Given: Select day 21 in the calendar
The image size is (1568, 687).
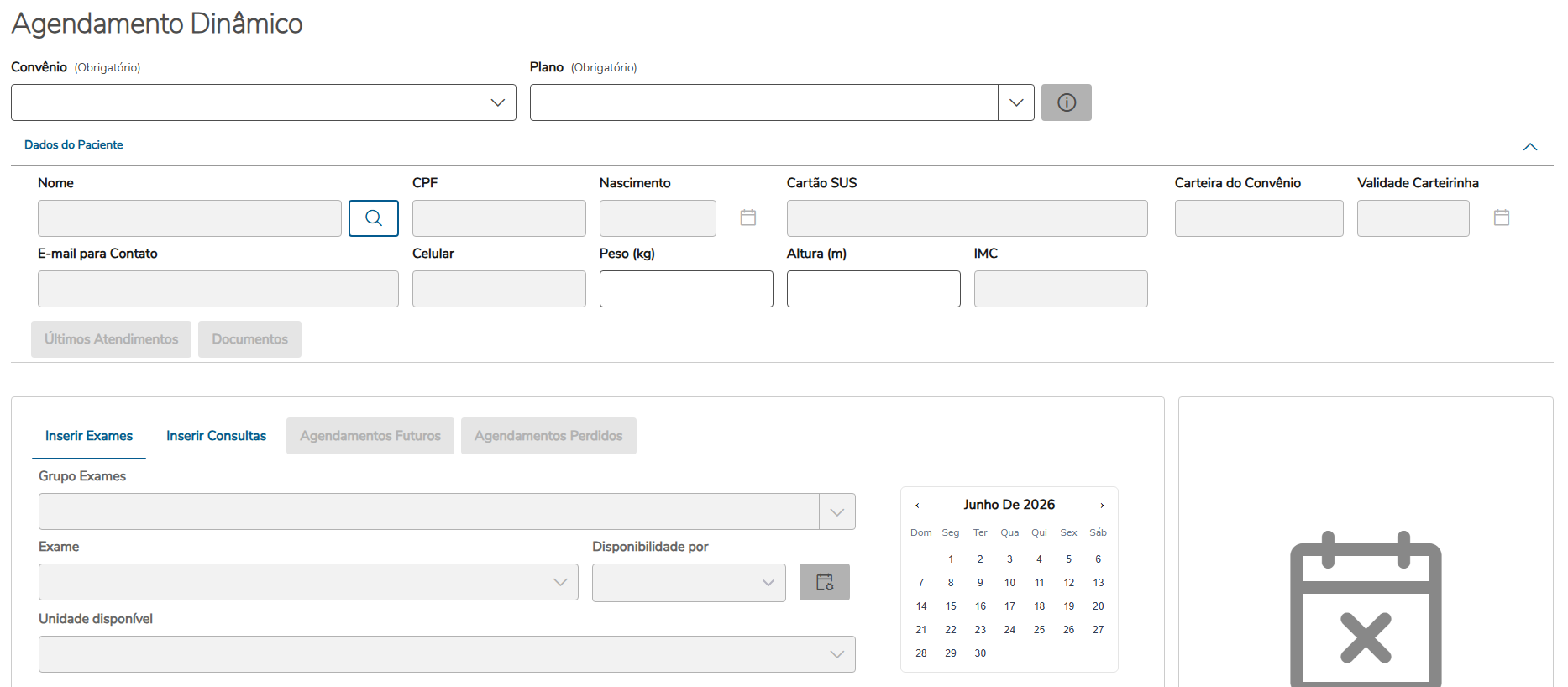Looking at the screenshot, I should (x=921, y=630).
